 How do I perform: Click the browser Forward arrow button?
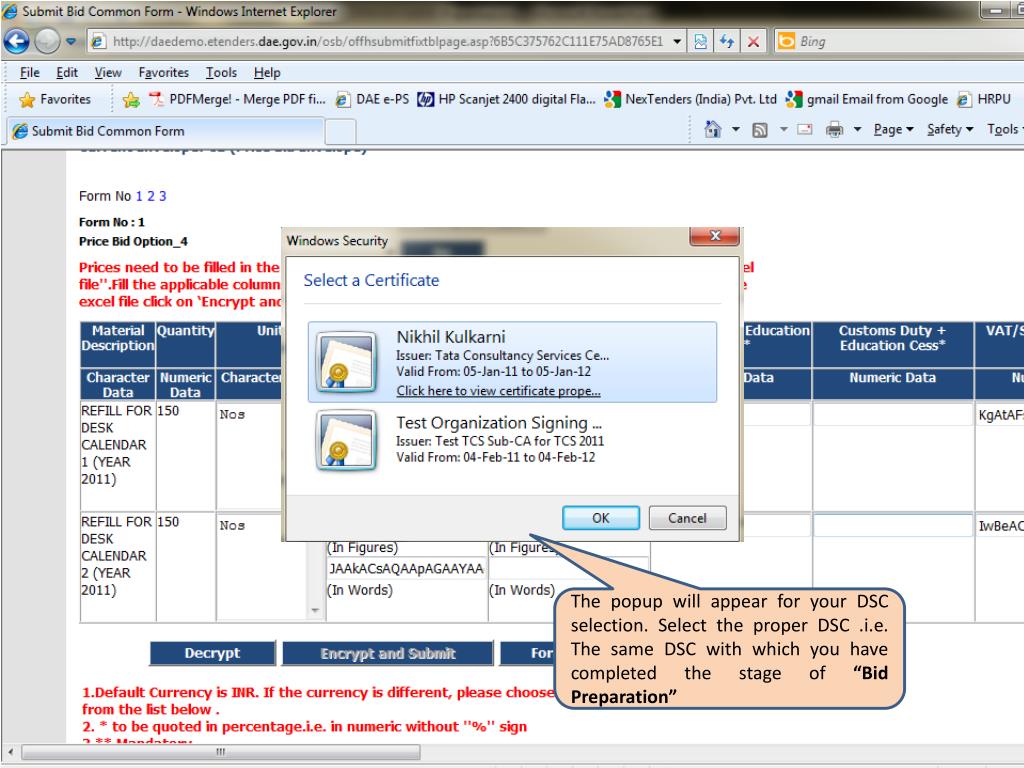pyautogui.click(x=47, y=41)
